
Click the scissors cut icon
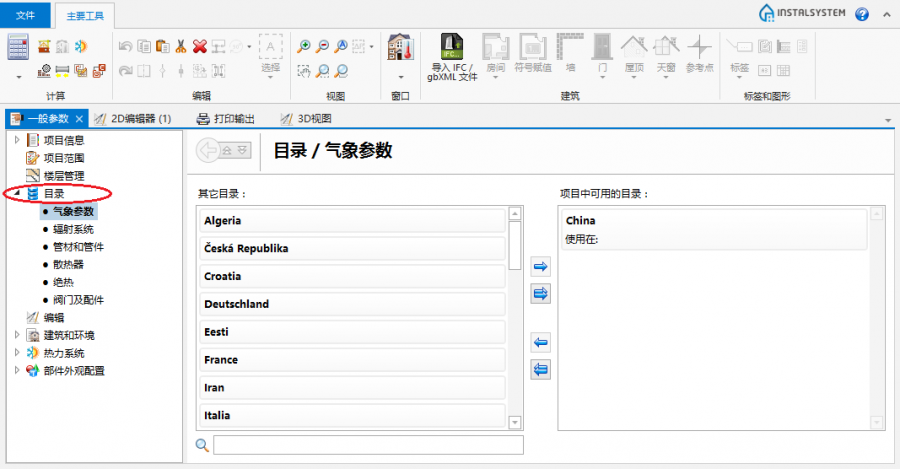tap(181, 46)
